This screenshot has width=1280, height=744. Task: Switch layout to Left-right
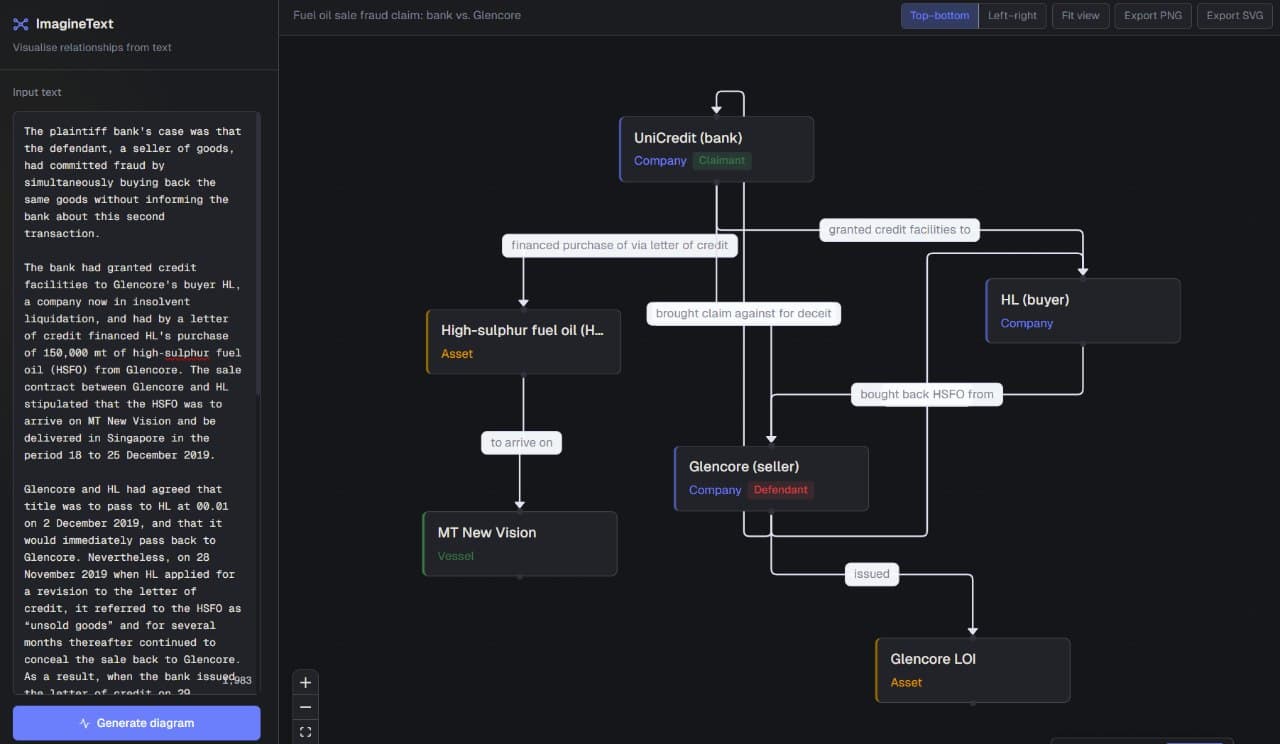pos(1012,16)
